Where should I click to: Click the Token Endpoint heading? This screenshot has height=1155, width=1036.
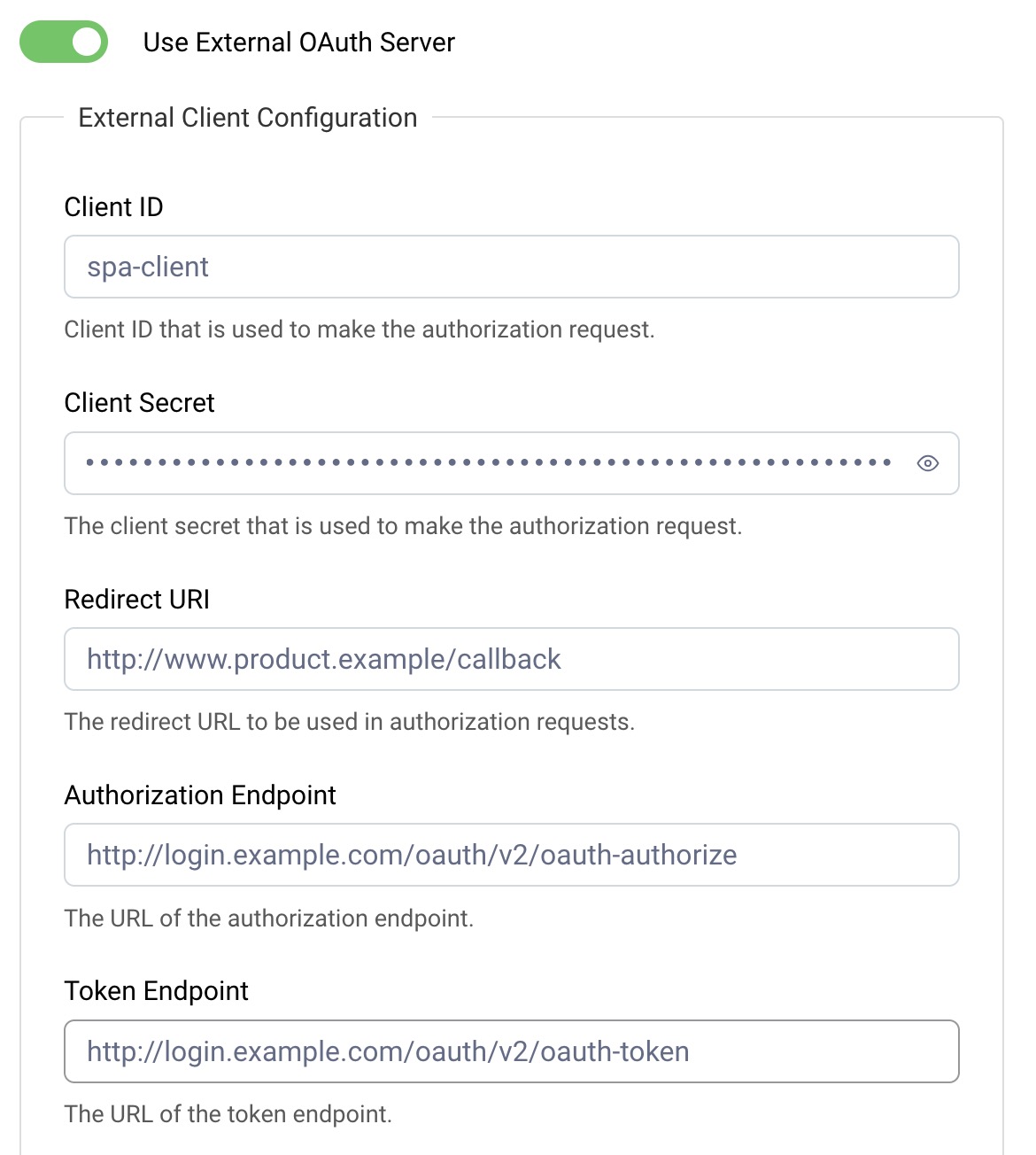156,991
